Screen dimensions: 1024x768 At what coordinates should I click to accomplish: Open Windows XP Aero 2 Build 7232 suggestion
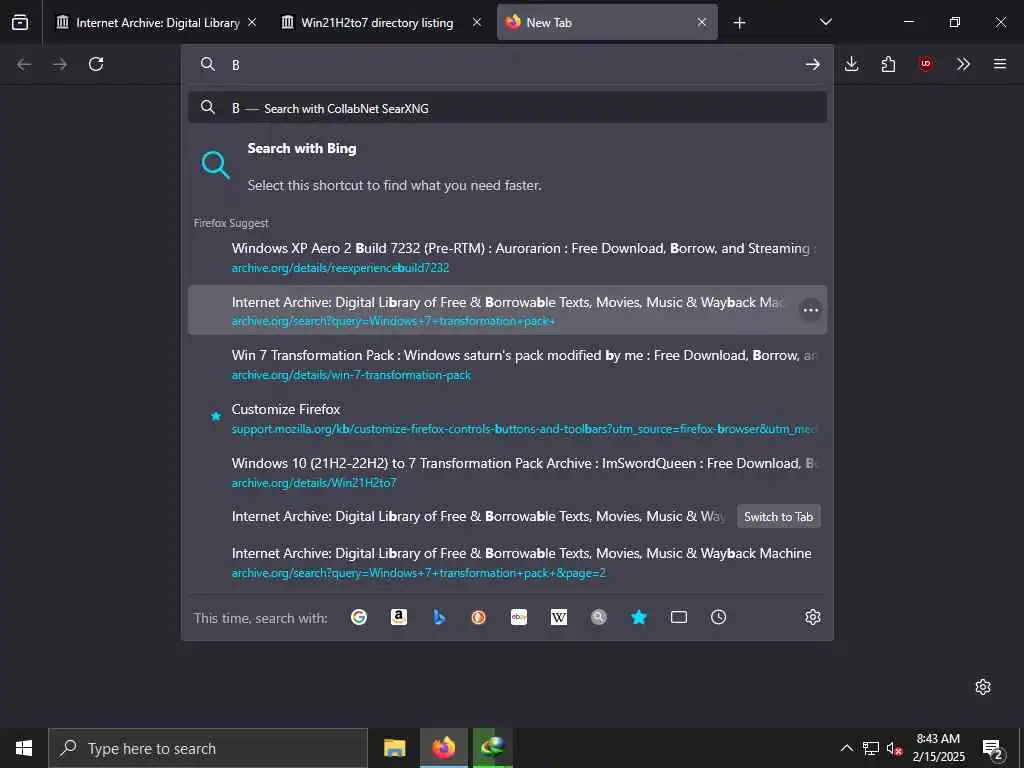point(507,257)
